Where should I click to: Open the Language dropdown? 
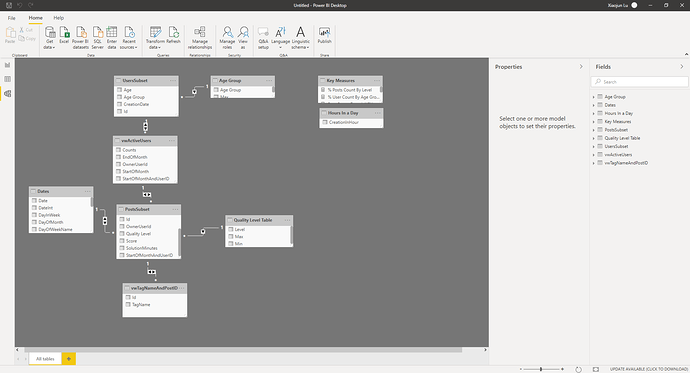(x=280, y=38)
